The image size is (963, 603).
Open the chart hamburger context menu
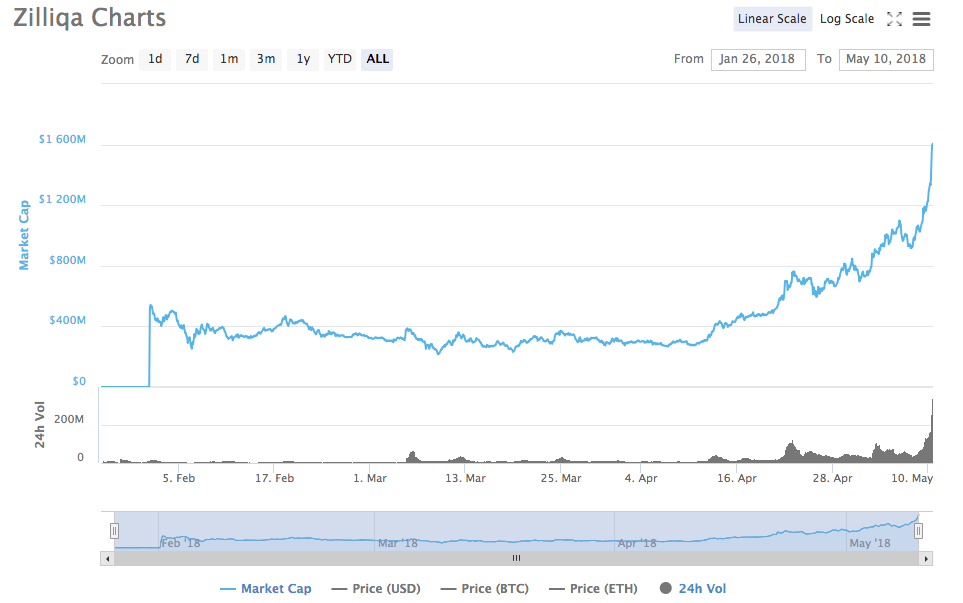[x=921, y=19]
